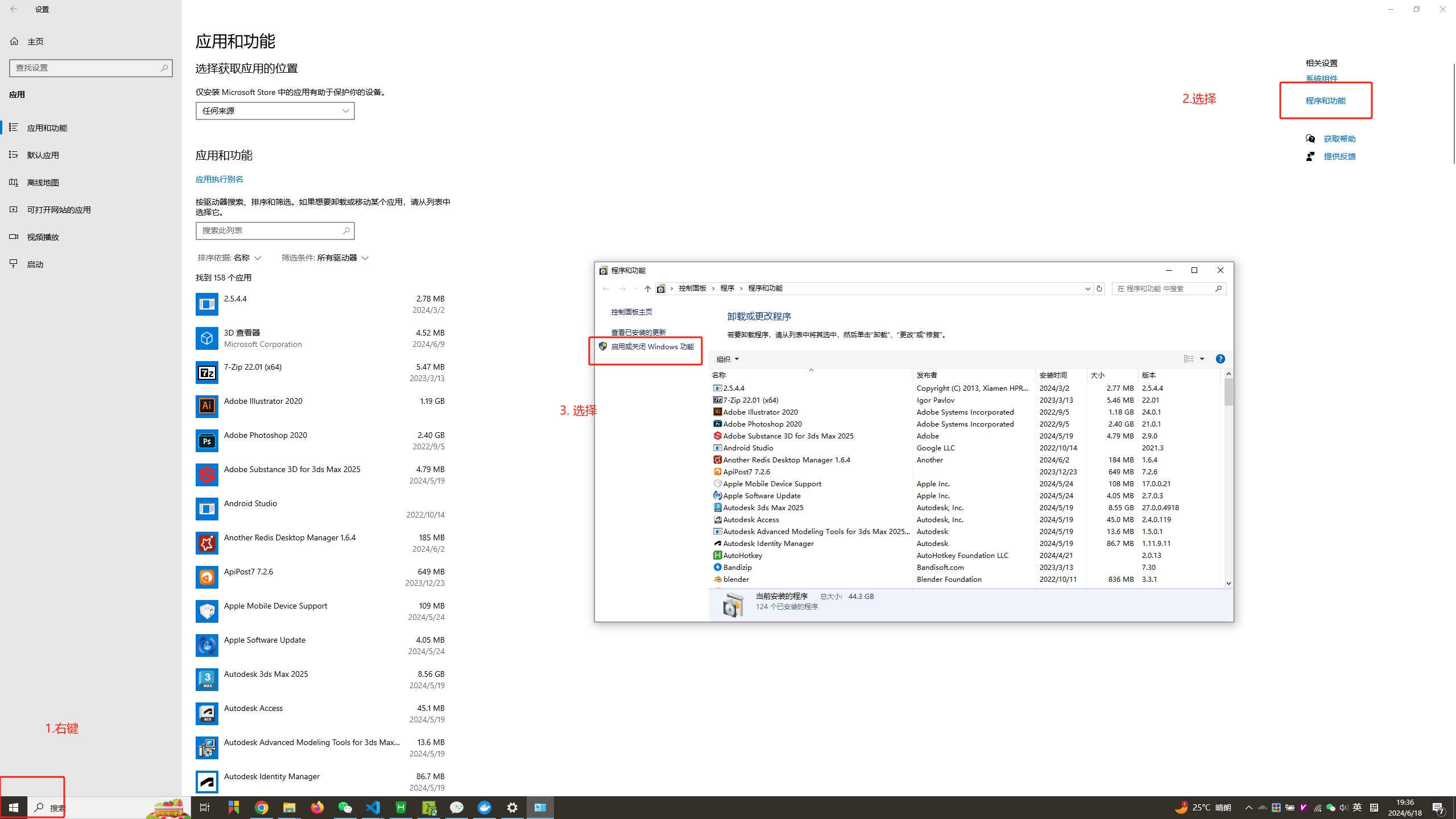
Task: Click the blue help question mark icon
Action: tap(1220, 359)
